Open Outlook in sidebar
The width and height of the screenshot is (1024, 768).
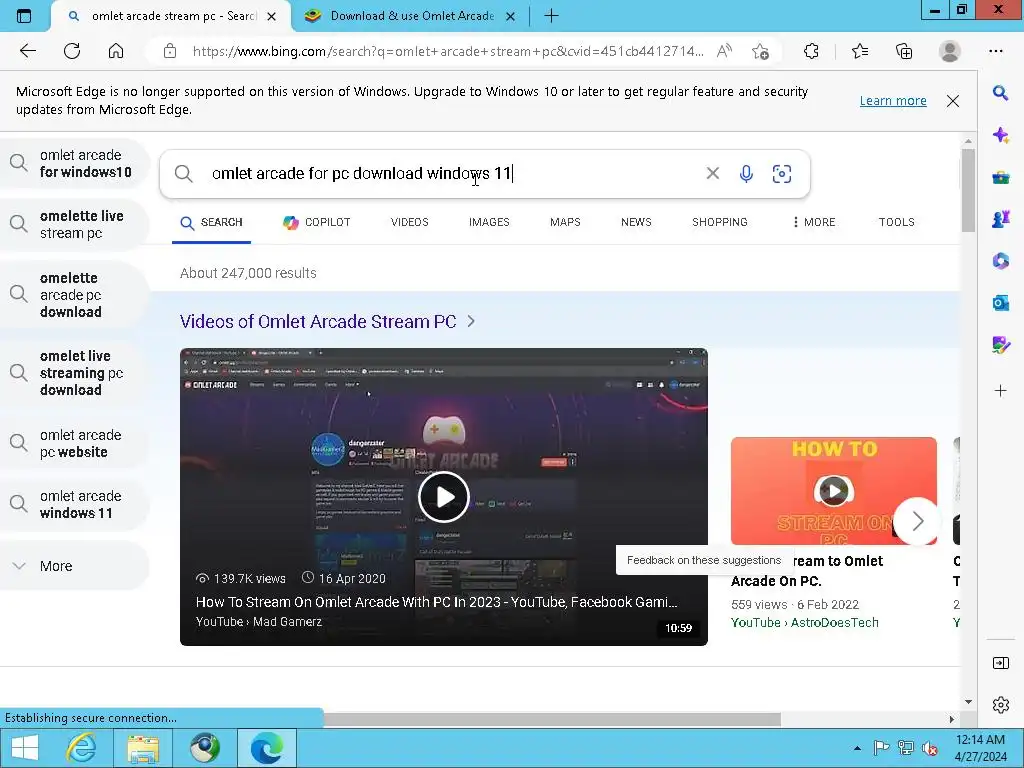click(x=1000, y=303)
